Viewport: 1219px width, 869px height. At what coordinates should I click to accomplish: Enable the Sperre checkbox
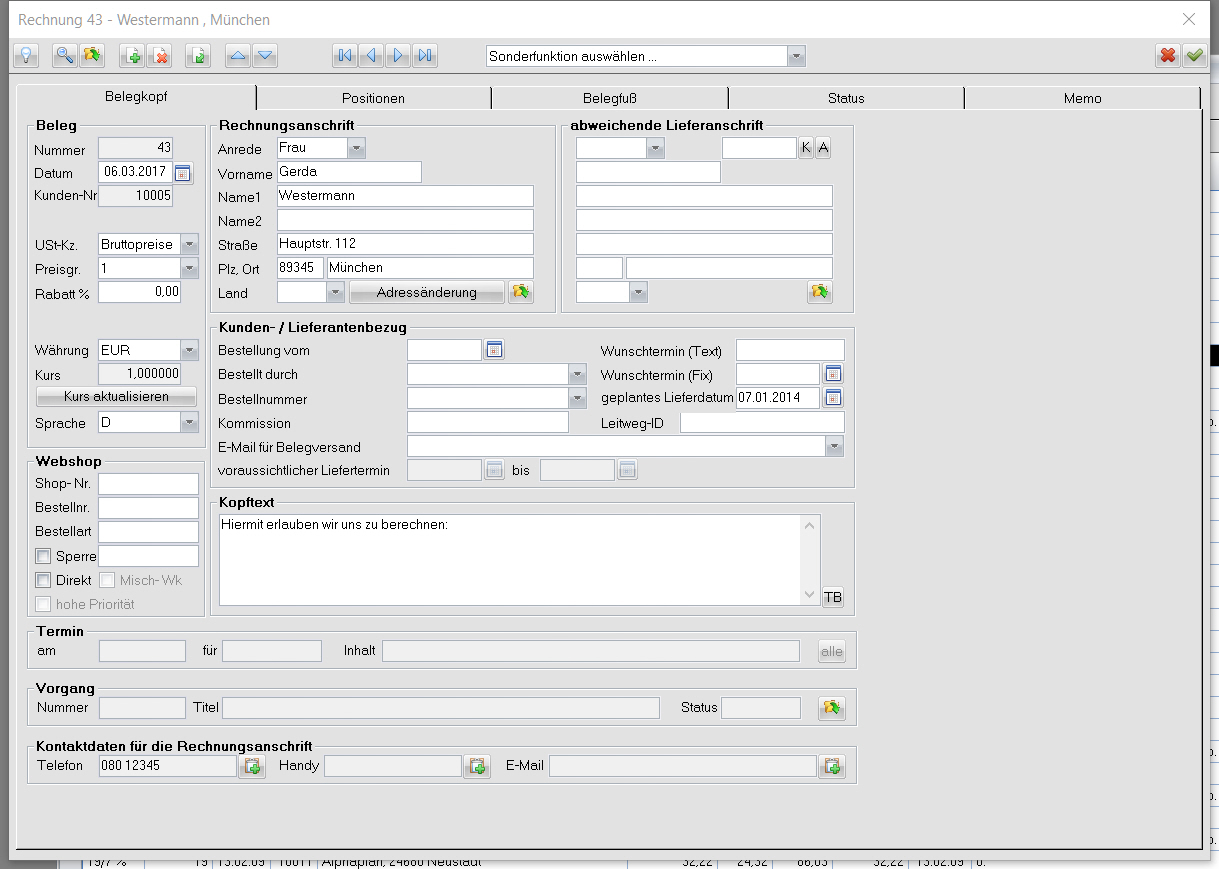43,556
